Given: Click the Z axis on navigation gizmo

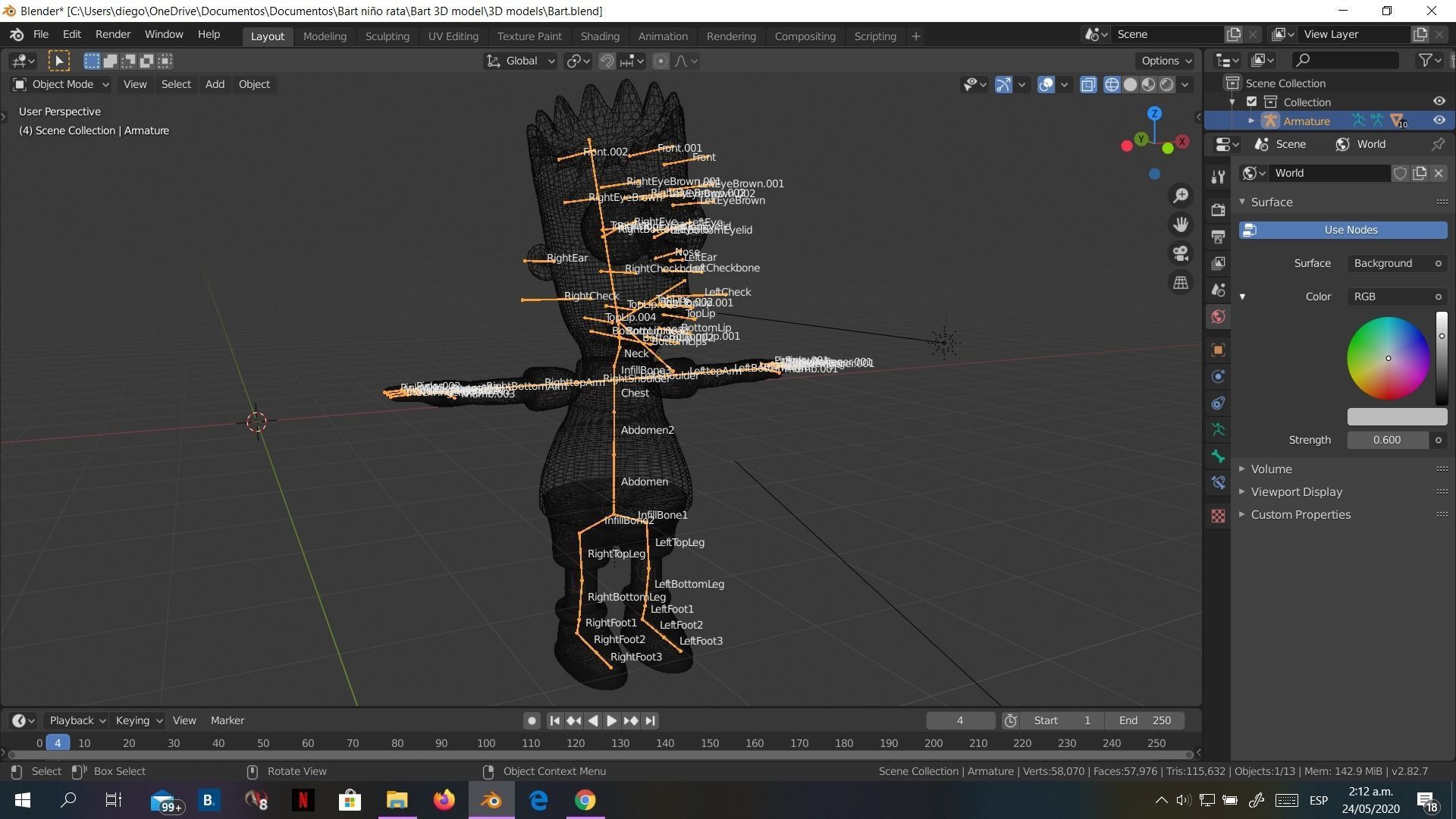Looking at the screenshot, I should (x=1154, y=114).
